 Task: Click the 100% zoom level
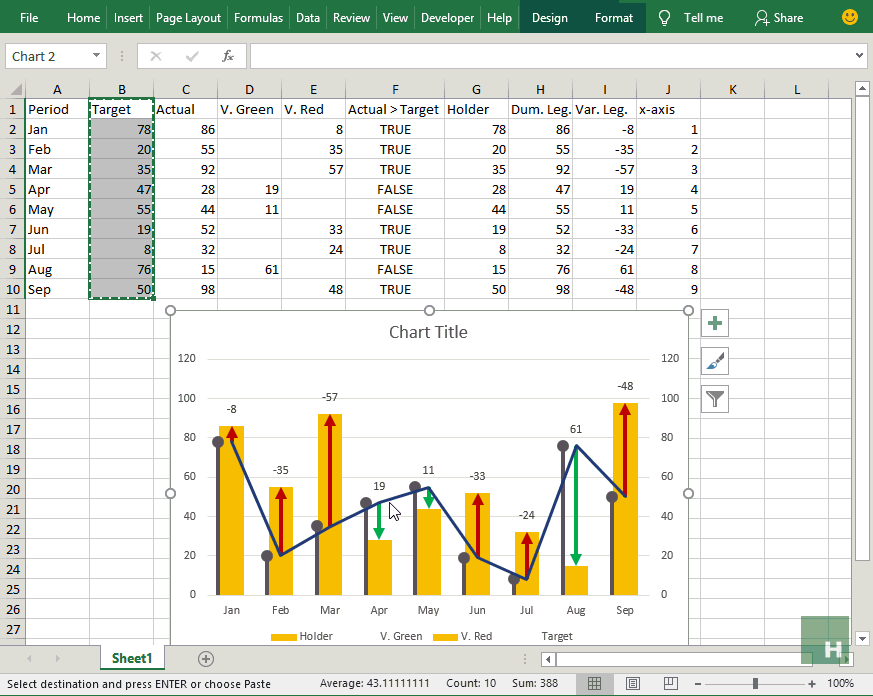(840, 683)
